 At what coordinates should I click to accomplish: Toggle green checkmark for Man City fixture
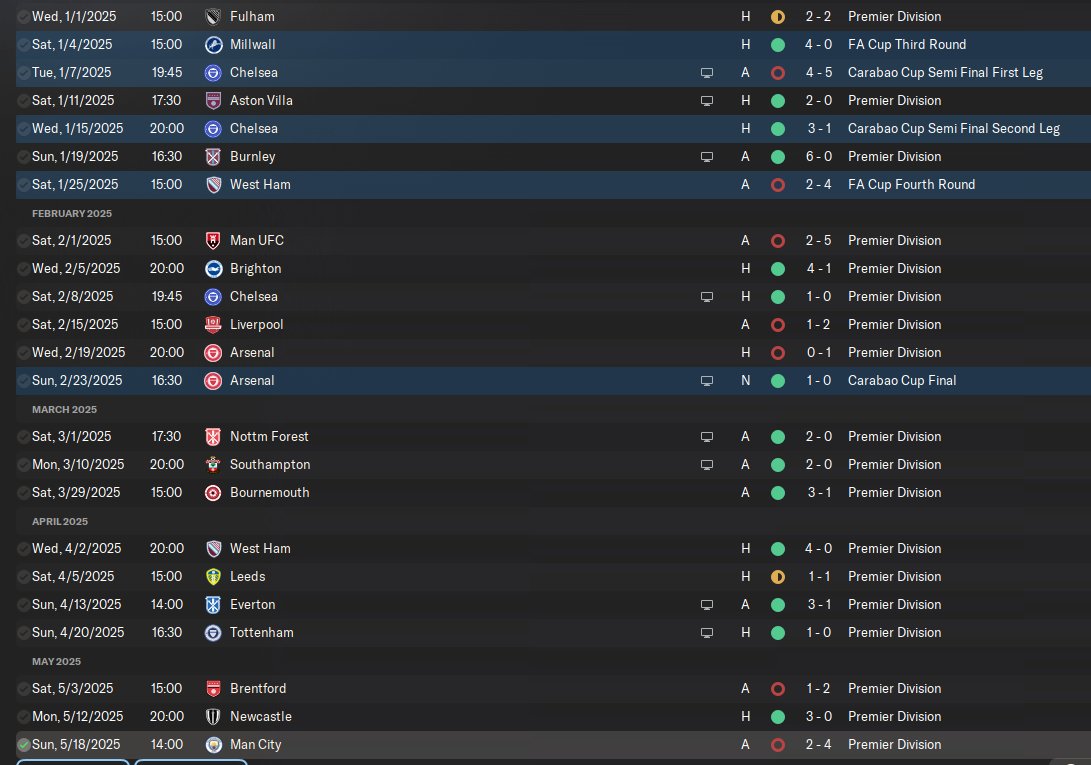click(x=23, y=745)
